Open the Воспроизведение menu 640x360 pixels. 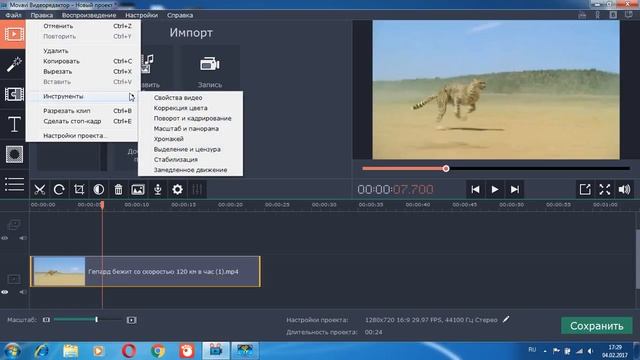click(89, 15)
